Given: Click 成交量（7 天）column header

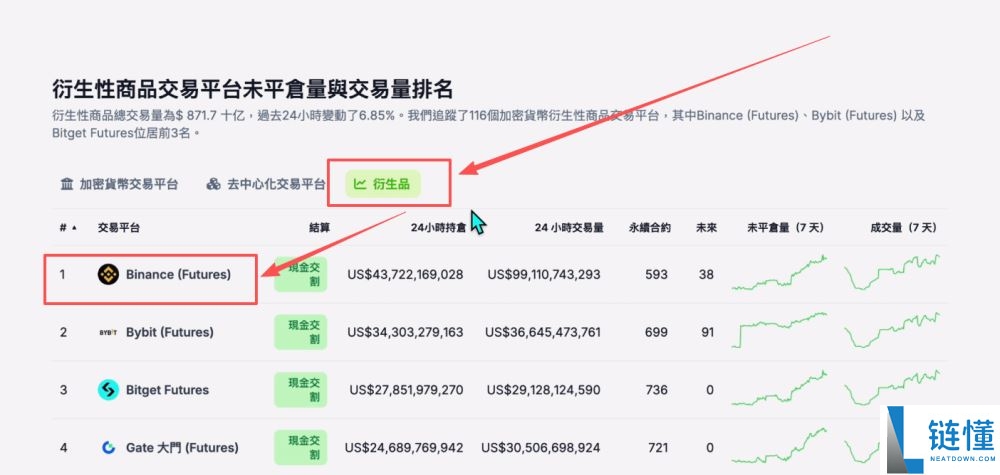Looking at the screenshot, I should [903, 228].
